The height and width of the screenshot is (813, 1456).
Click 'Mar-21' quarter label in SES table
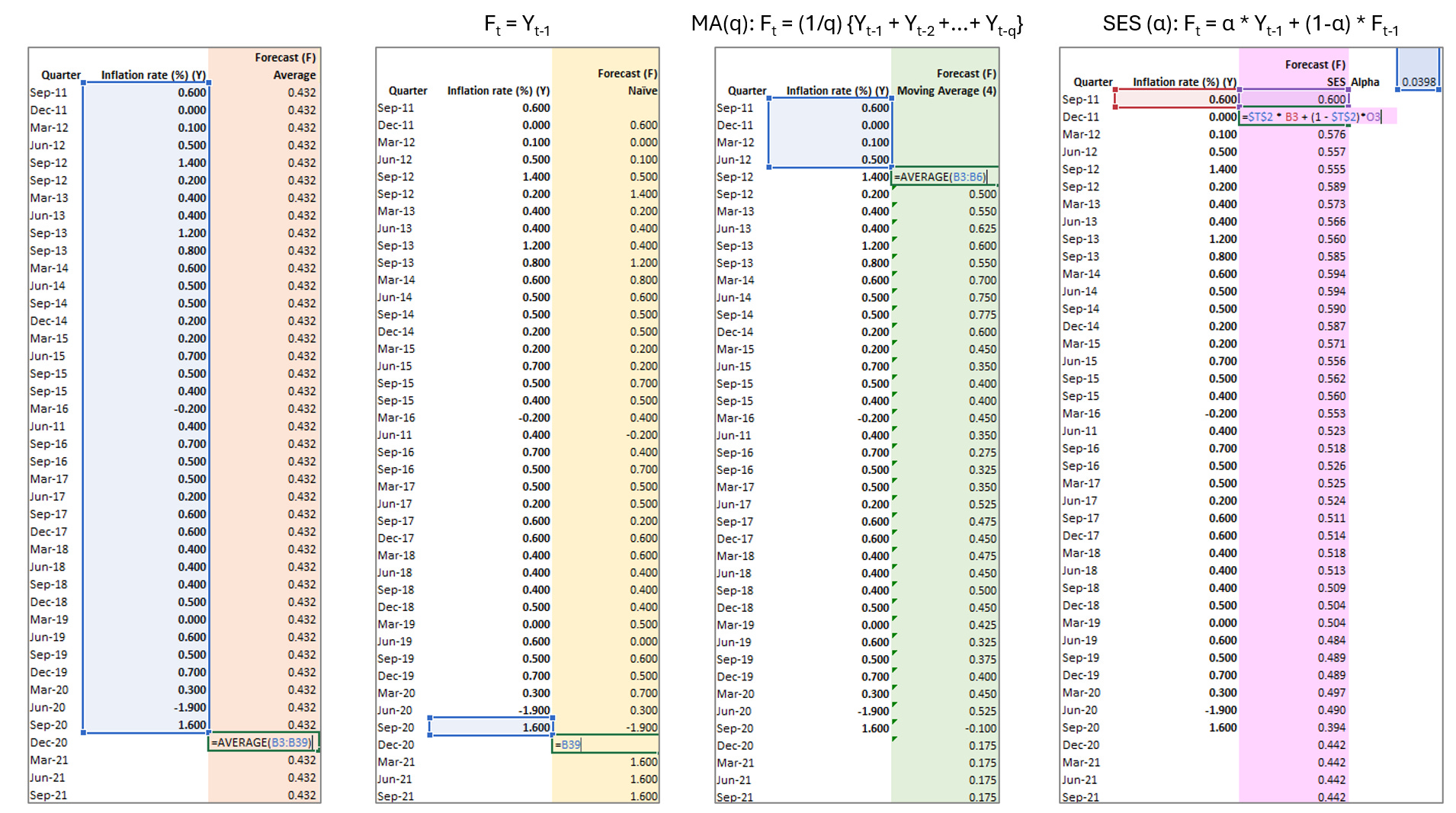coord(1082,762)
